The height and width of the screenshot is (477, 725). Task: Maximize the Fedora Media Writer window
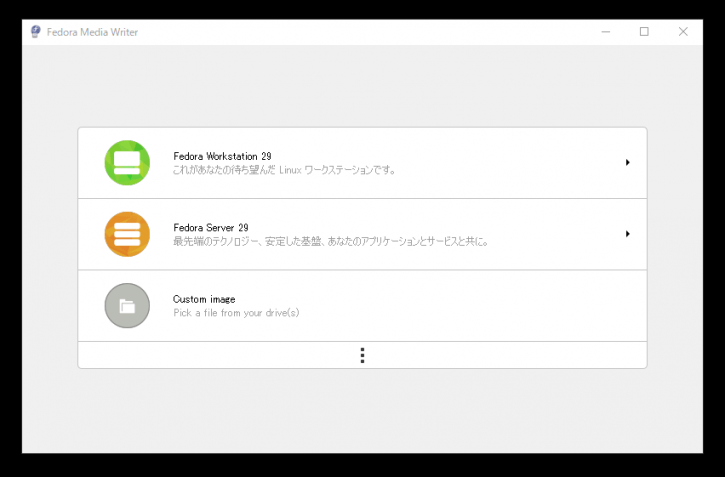644,31
